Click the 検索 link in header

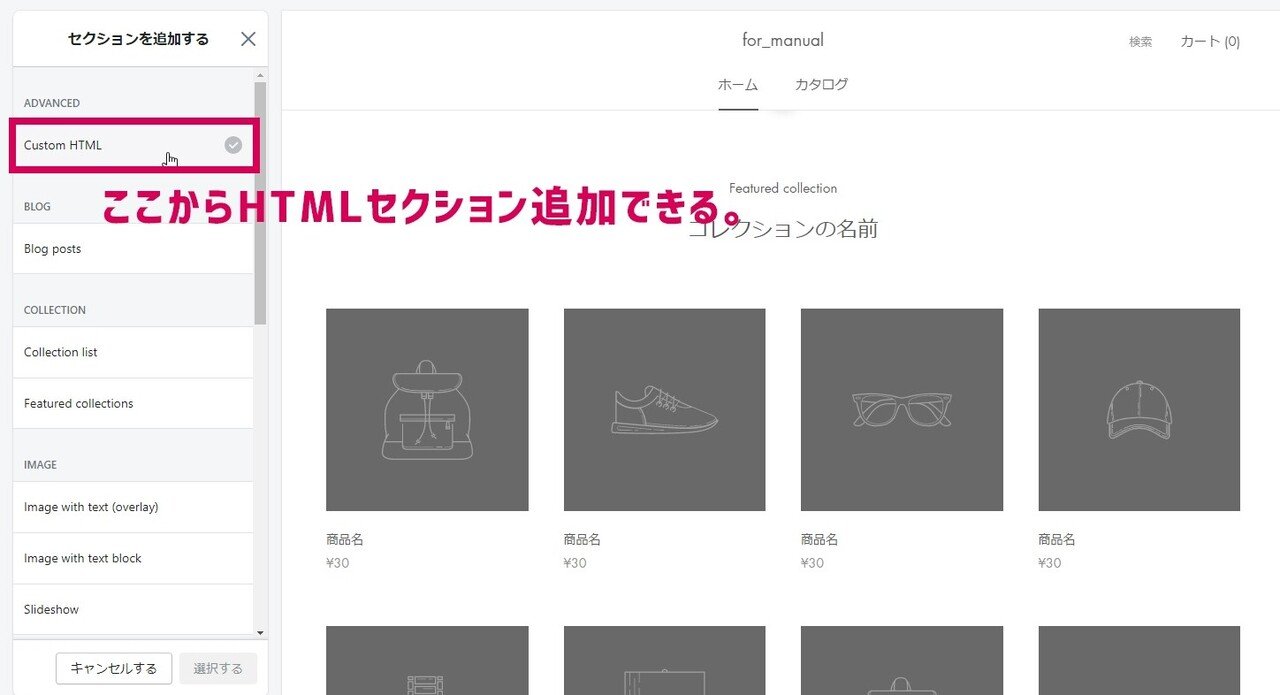tap(1141, 42)
